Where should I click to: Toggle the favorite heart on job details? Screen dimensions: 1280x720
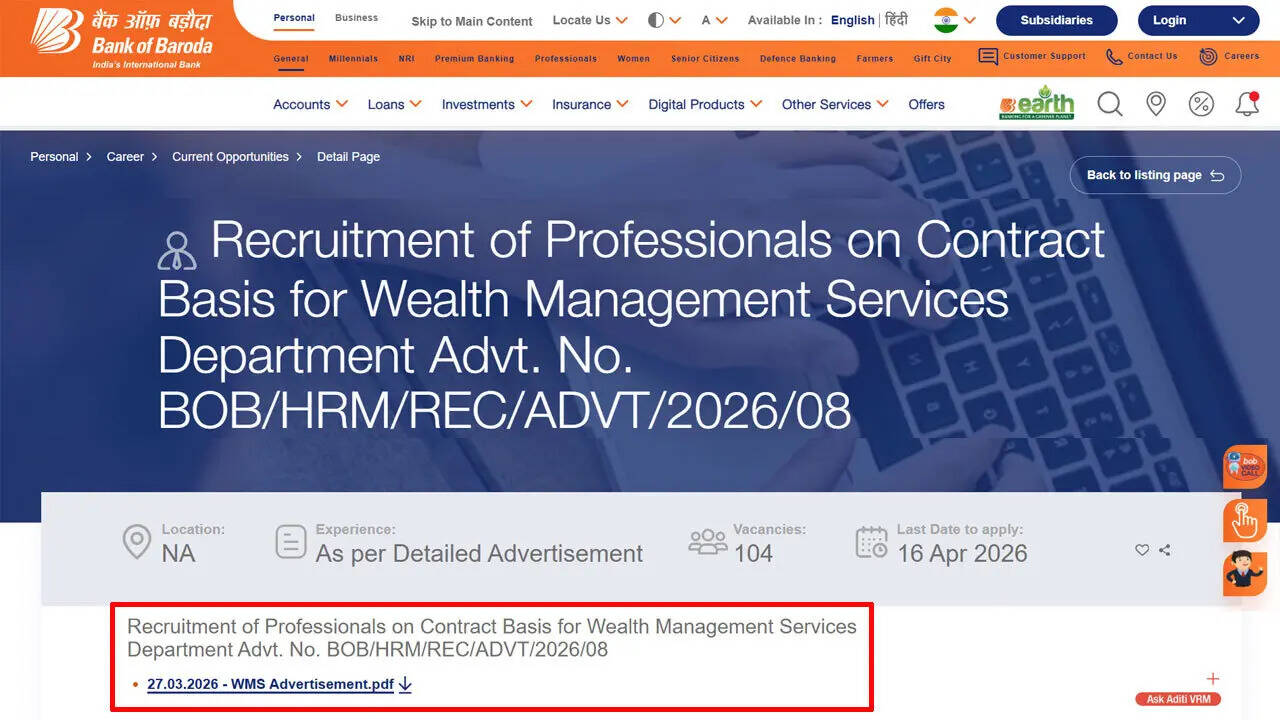coord(1142,550)
